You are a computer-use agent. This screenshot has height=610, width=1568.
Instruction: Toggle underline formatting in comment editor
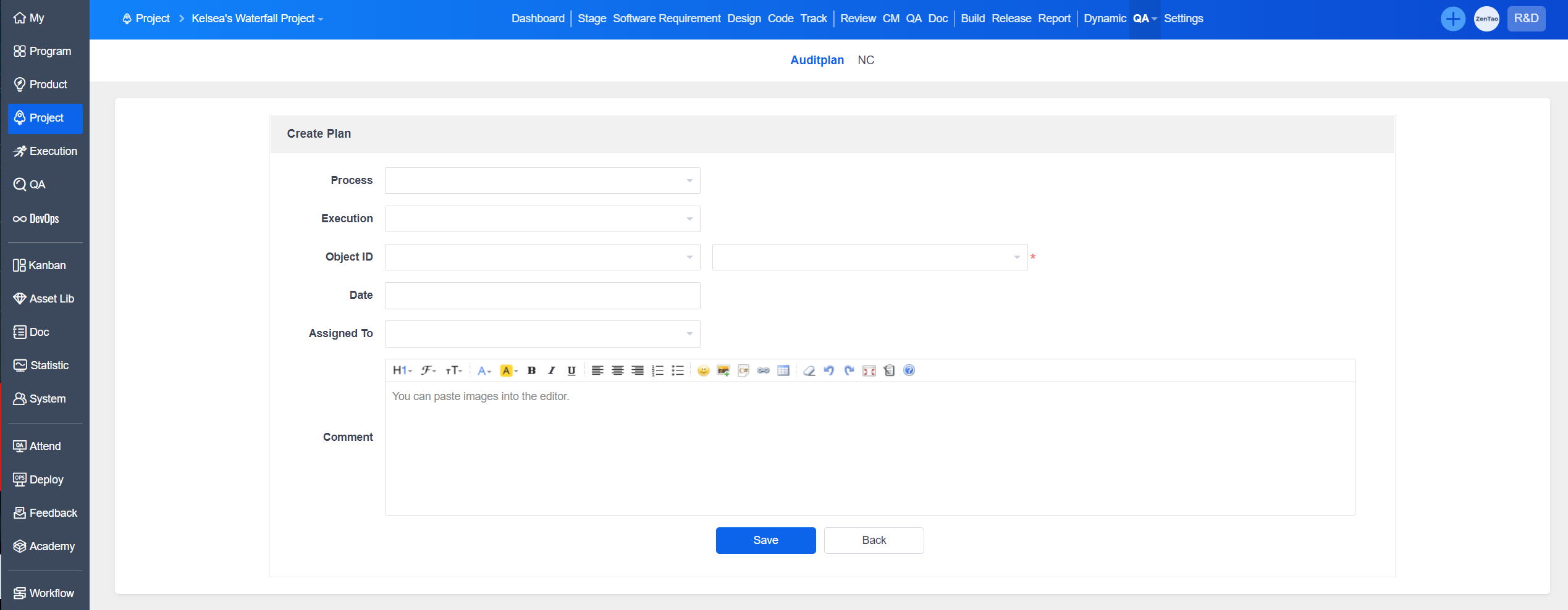point(571,370)
